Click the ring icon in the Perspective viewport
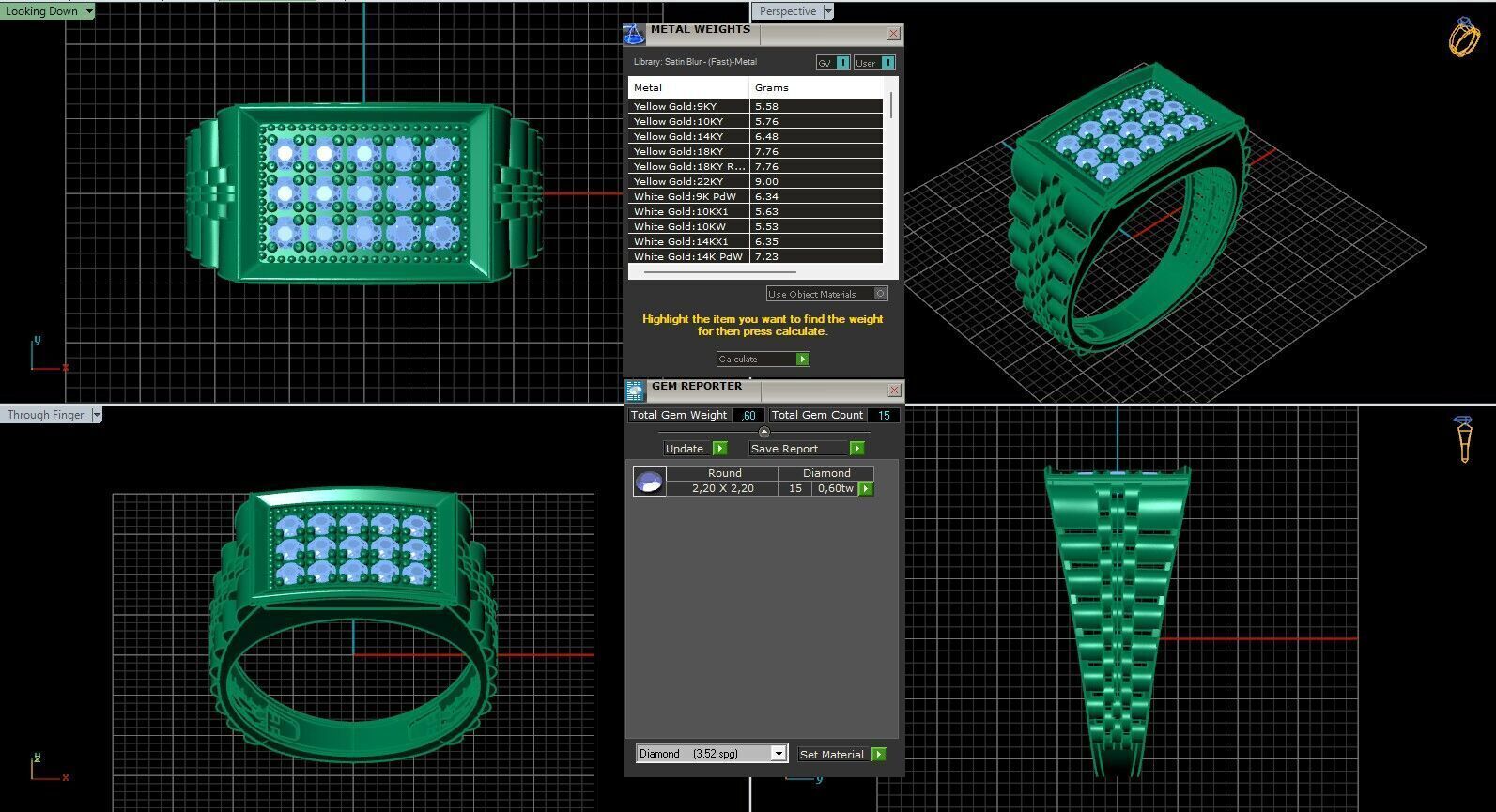The height and width of the screenshot is (812, 1496). [x=1464, y=38]
